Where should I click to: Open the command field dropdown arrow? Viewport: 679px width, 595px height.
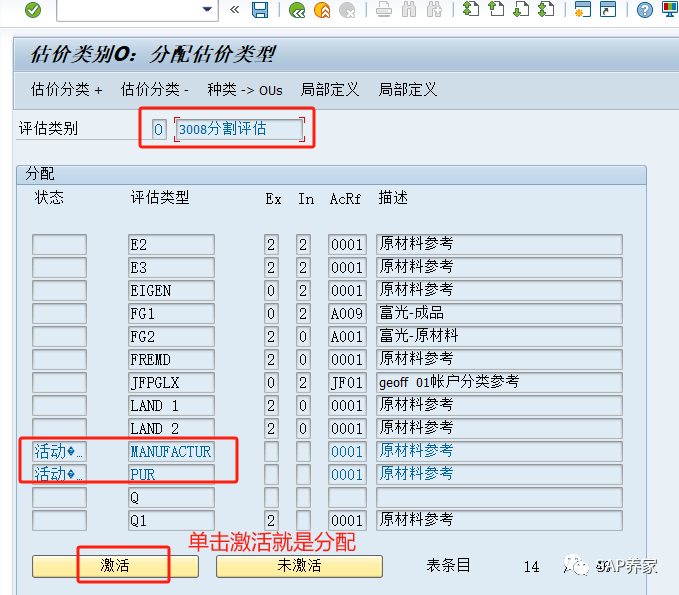click(x=207, y=9)
